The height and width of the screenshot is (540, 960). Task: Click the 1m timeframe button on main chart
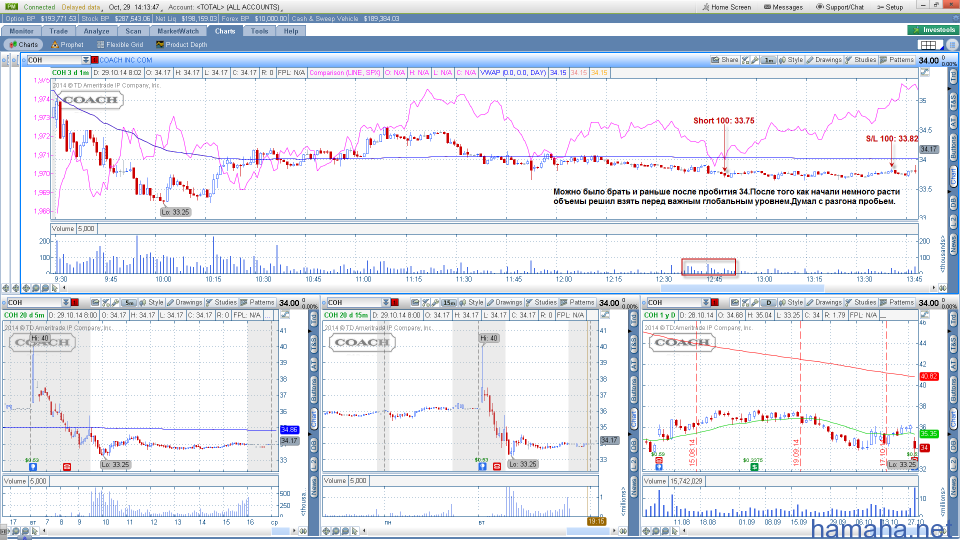tap(768, 60)
